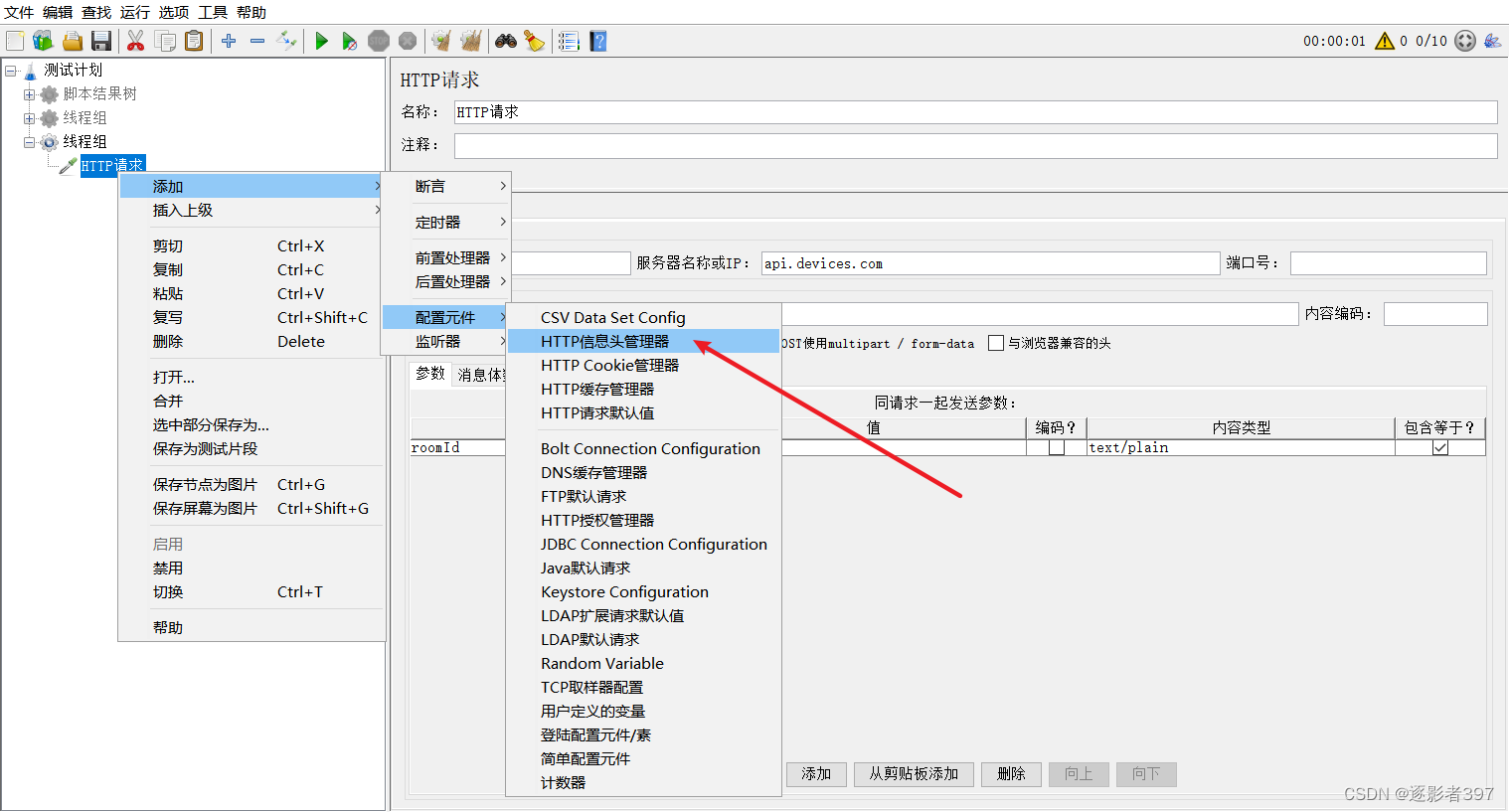Click the grey circular thread status icon
Viewport: 1509px width, 812px height.
[x=1465, y=41]
